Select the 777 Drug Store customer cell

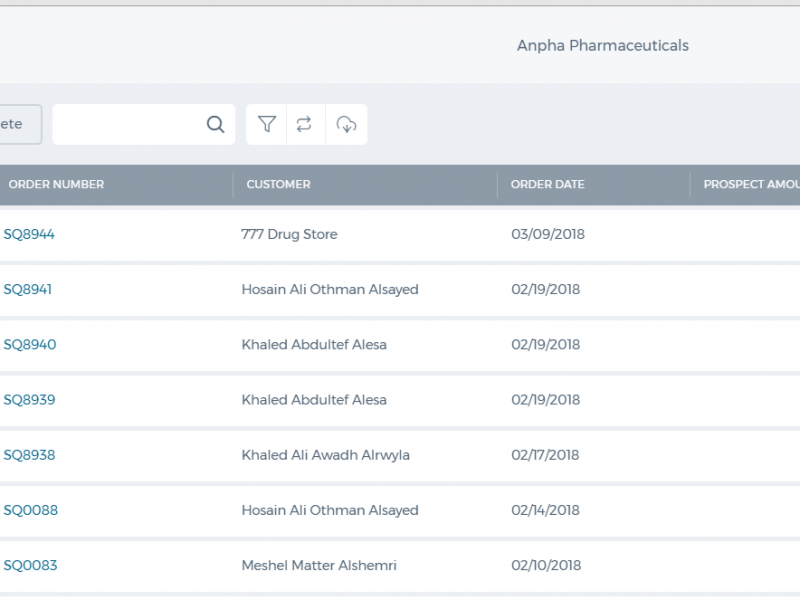289,234
